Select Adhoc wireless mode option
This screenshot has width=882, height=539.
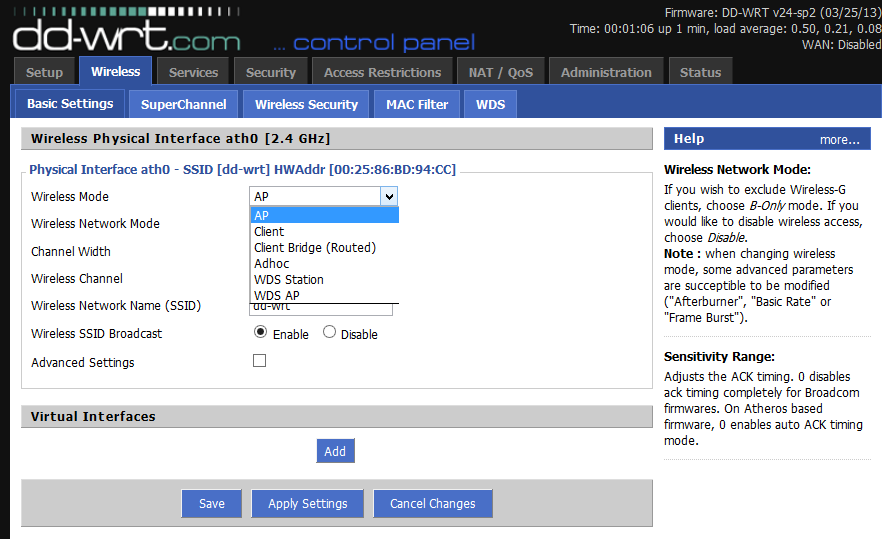coord(325,263)
